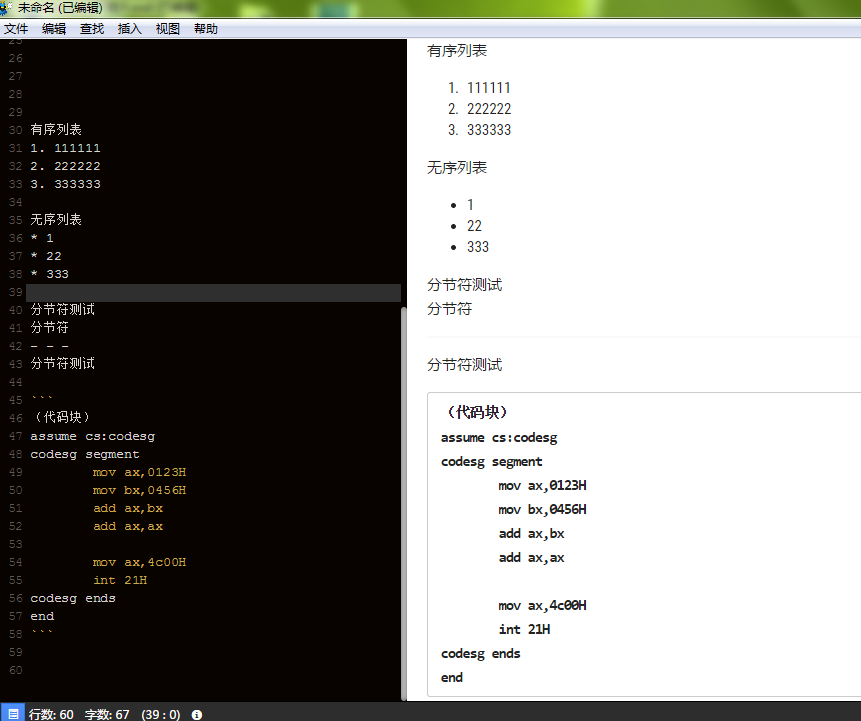
Task: Click preview code line 'mov ax,4c00H'
Action: tap(543, 606)
